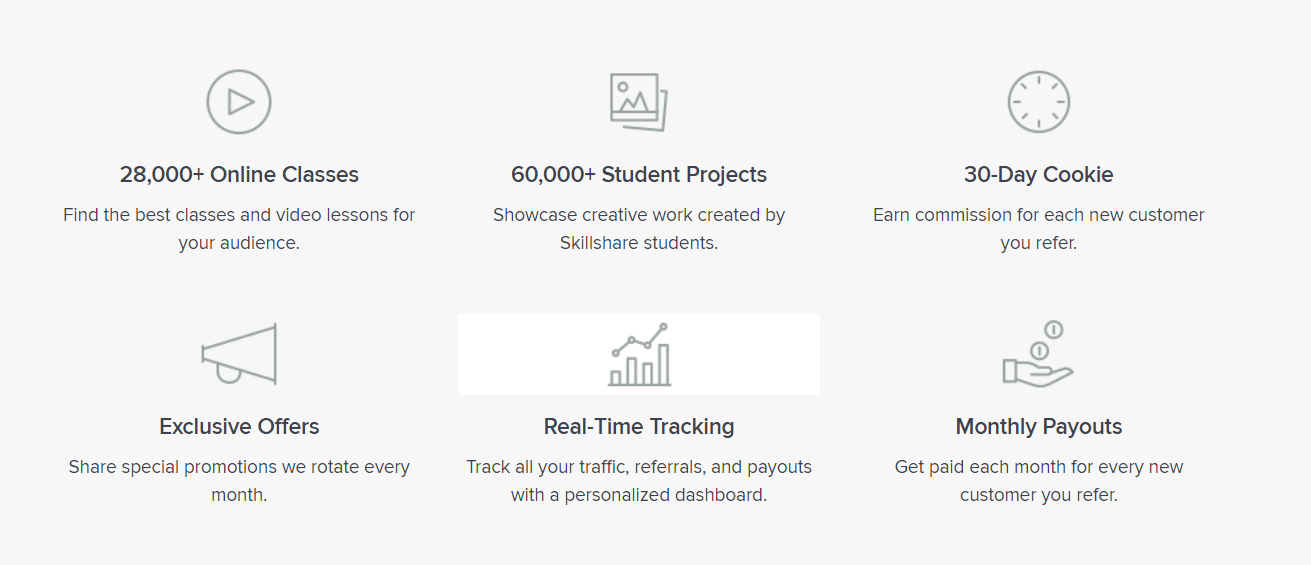1311x565 pixels.
Task: Click the clock icon above 30-Day Cookie
Action: 1039,102
